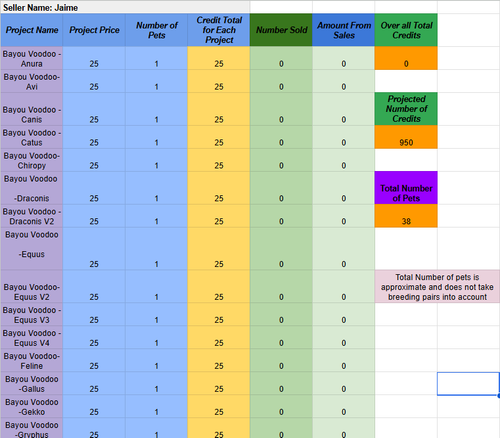Viewport: 500px width, 438px height.
Task: Select Credit Total for Each Project header
Action: pyautogui.click(x=219, y=30)
